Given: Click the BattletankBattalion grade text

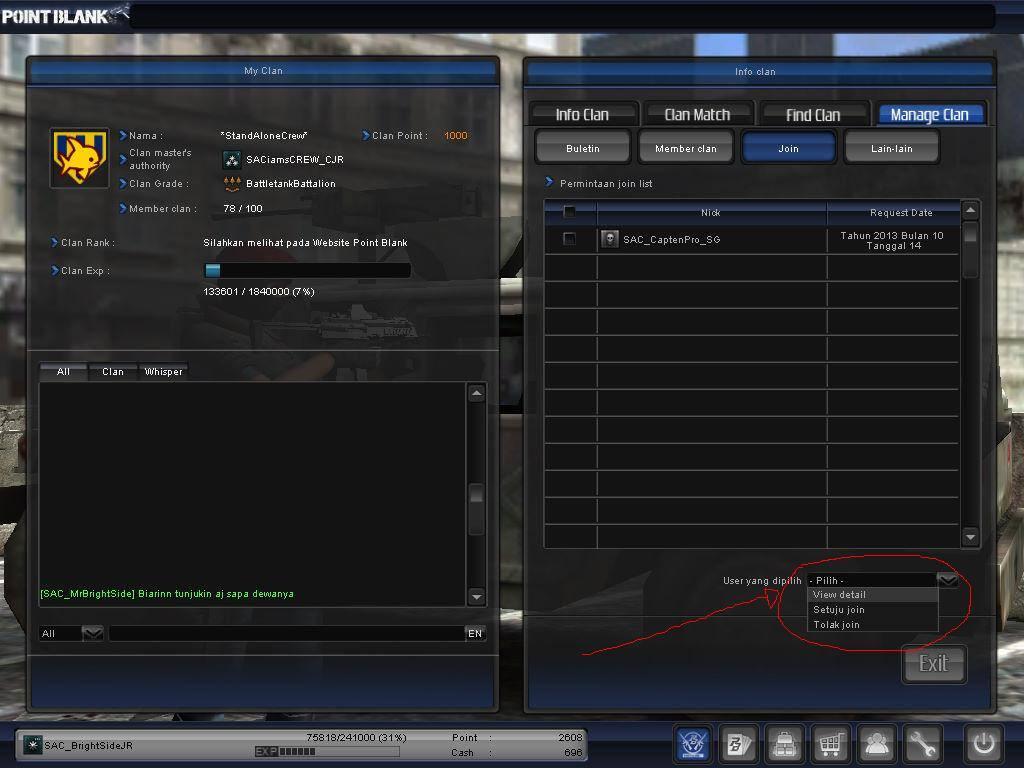Looking at the screenshot, I should pos(291,184).
